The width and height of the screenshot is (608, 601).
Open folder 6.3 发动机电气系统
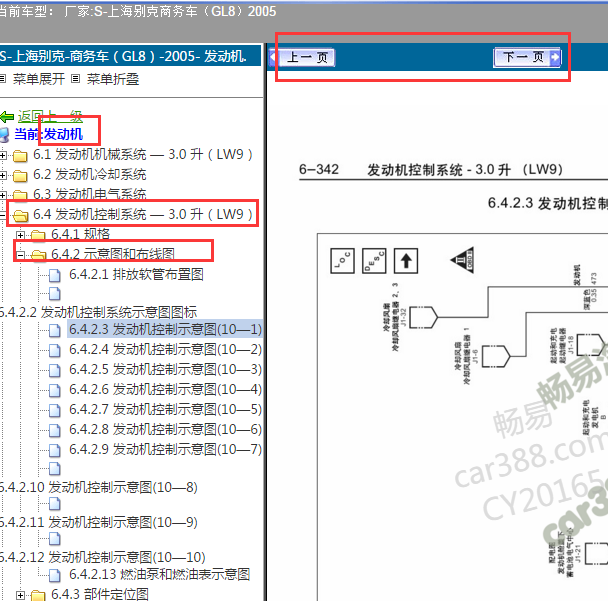pyautogui.click(x=90, y=194)
